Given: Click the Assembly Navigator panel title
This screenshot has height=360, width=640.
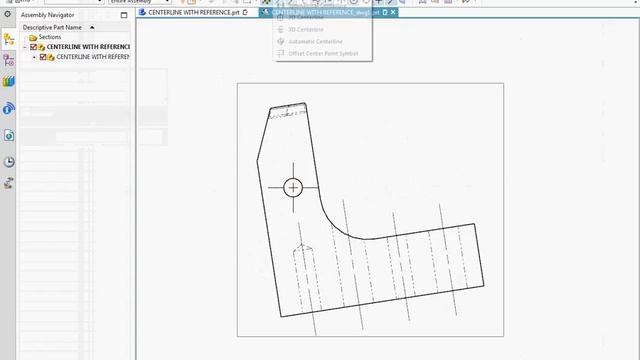Looking at the screenshot, I should [x=48, y=15].
